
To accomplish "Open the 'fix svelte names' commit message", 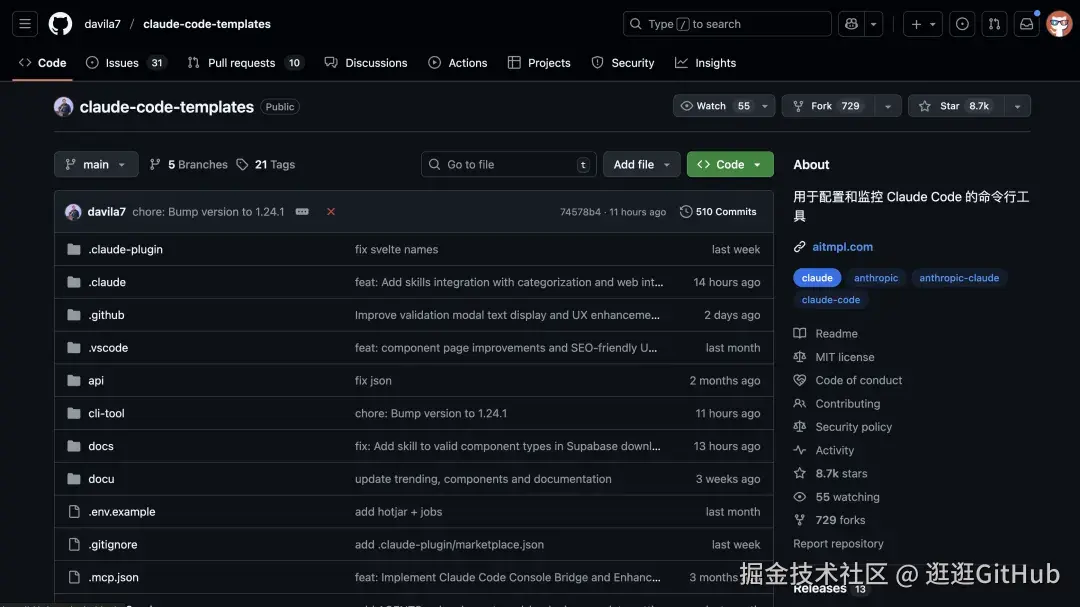I will coord(396,249).
